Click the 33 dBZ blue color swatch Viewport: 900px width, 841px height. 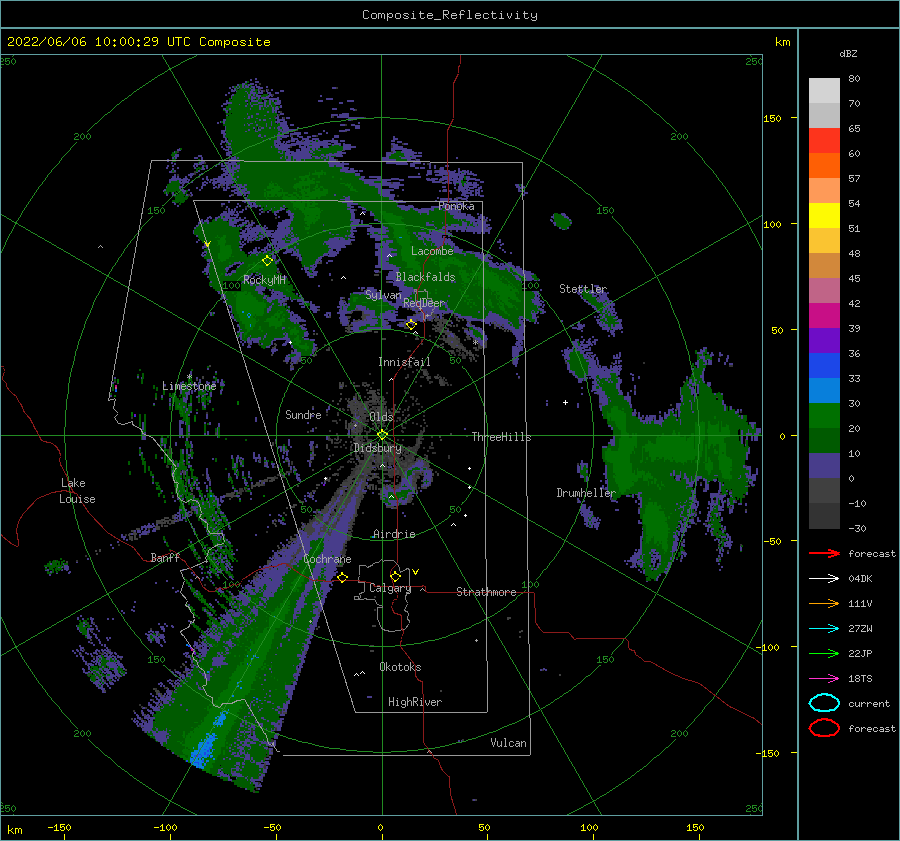pyautogui.click(x=824, y=365)
